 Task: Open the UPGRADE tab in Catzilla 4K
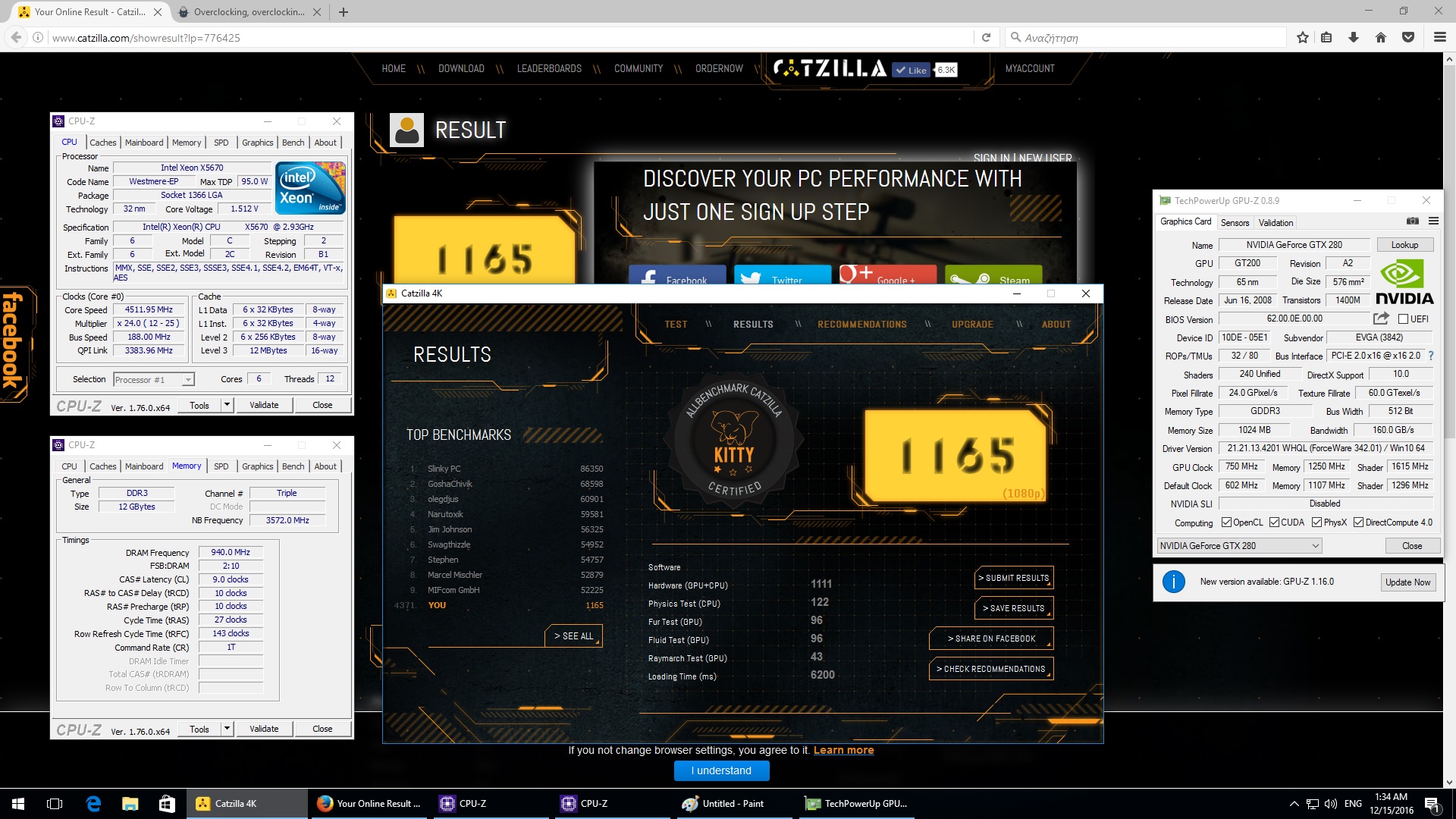(972, 325)
